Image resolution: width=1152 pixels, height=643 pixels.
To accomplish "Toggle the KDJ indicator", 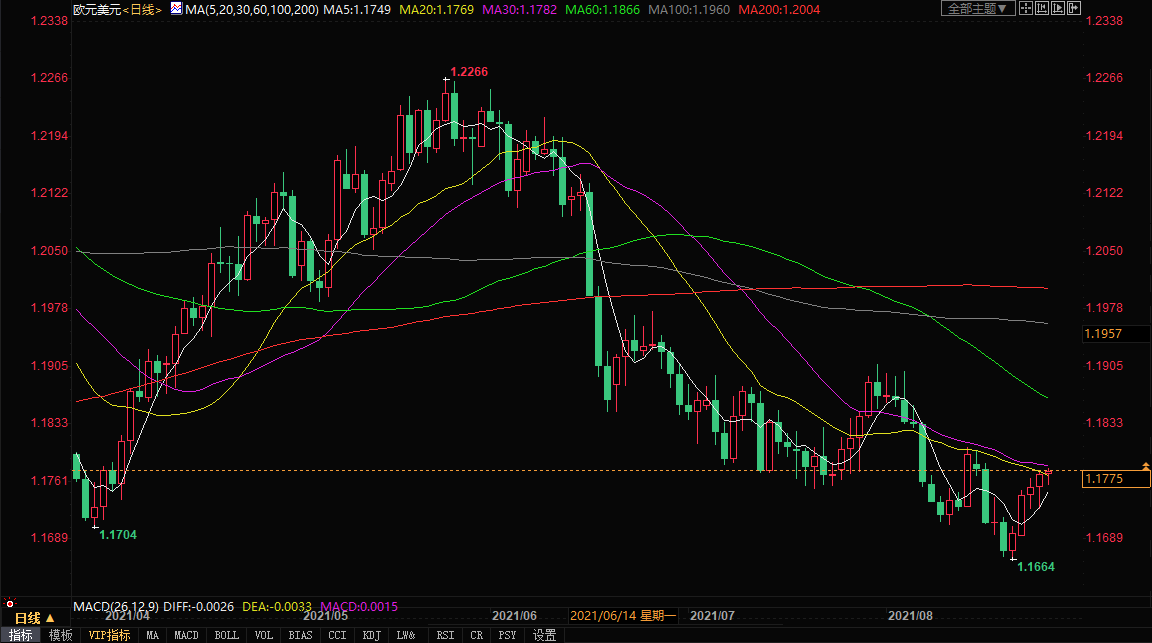I will [371, 635].
